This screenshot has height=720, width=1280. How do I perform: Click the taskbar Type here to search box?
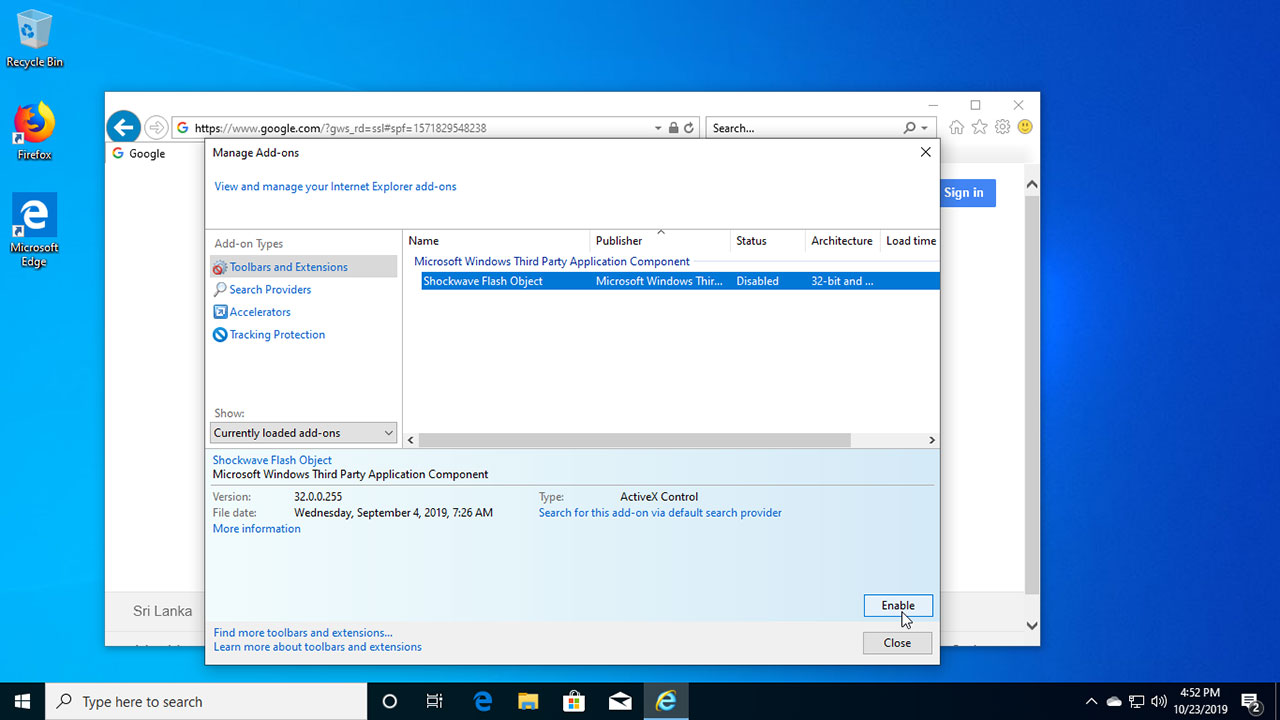(206, 701)
